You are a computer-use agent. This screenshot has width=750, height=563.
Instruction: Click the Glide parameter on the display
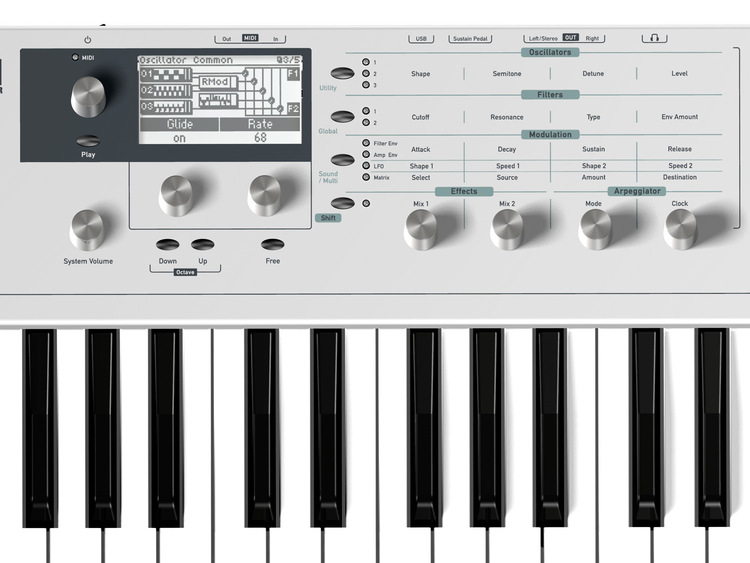179,124
